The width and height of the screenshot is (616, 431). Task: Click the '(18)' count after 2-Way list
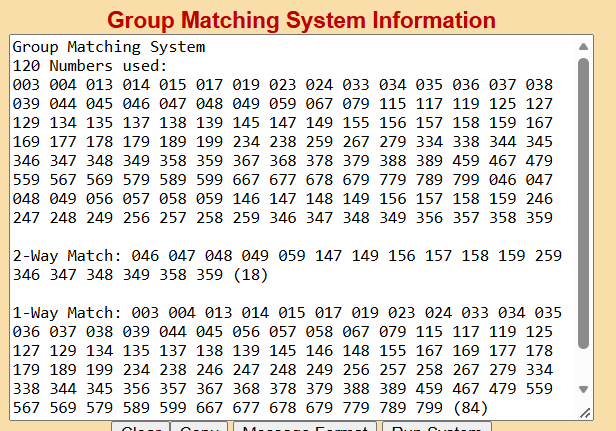coord(251,275)
